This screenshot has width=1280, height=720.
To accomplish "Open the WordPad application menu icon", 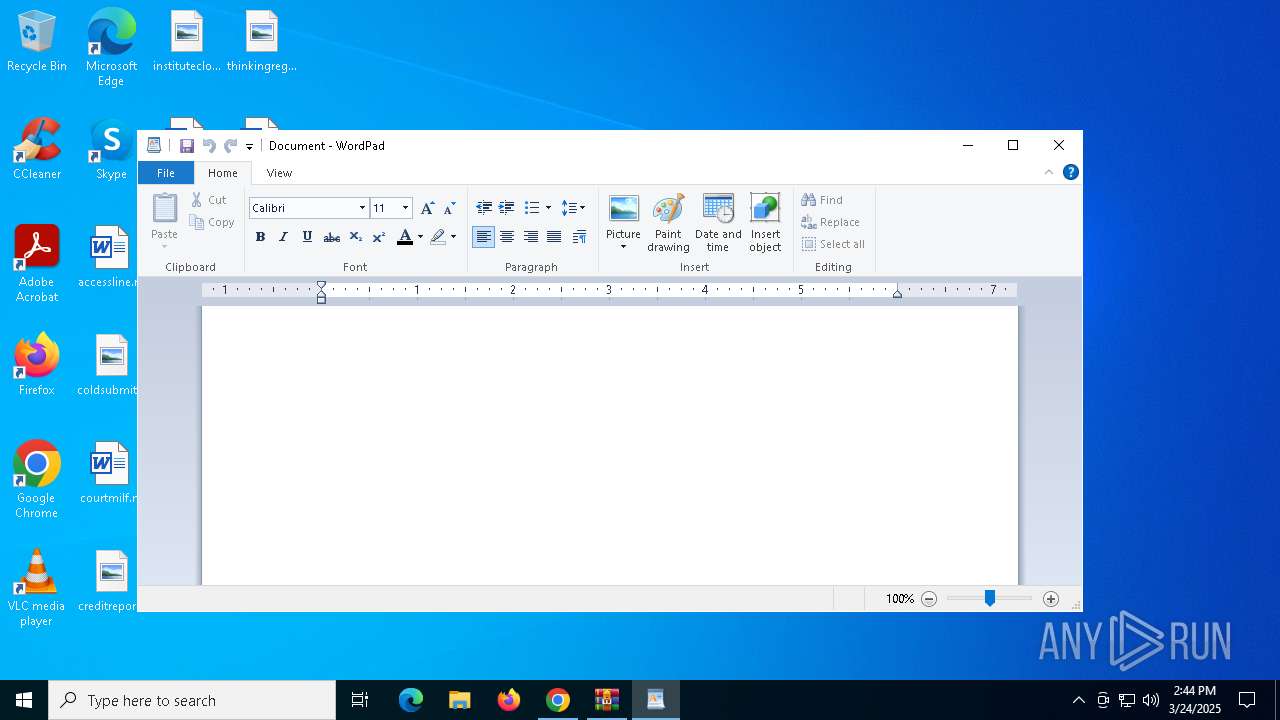I will click(154, 146).
